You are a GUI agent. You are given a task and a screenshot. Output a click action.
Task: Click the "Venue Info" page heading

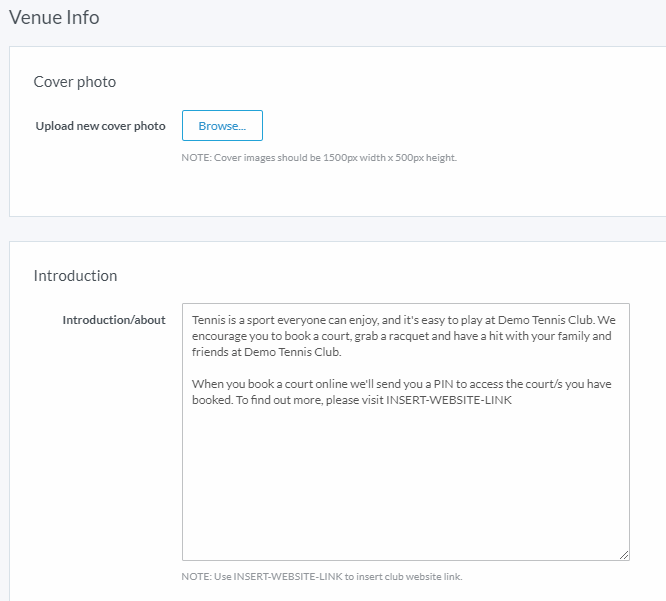(54, 18)
